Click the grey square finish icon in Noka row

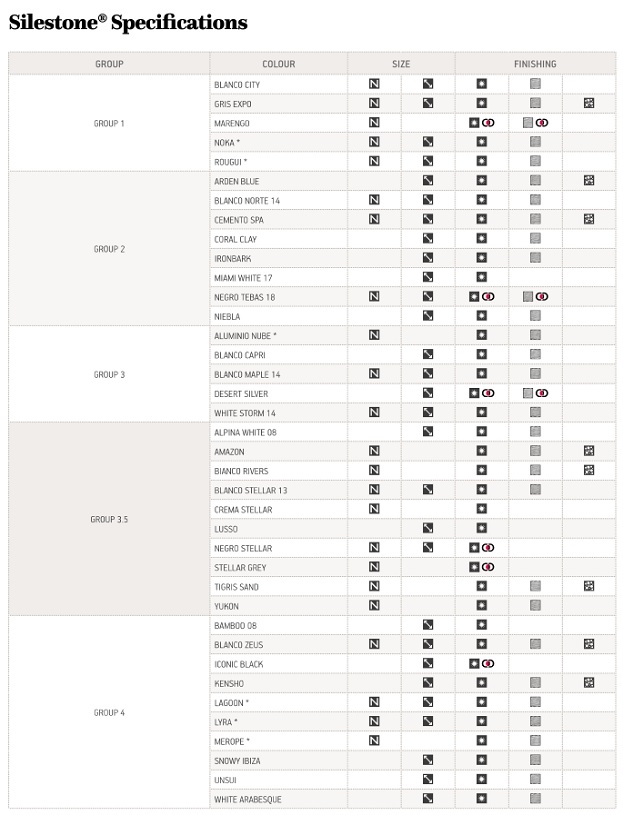[535, 143]
